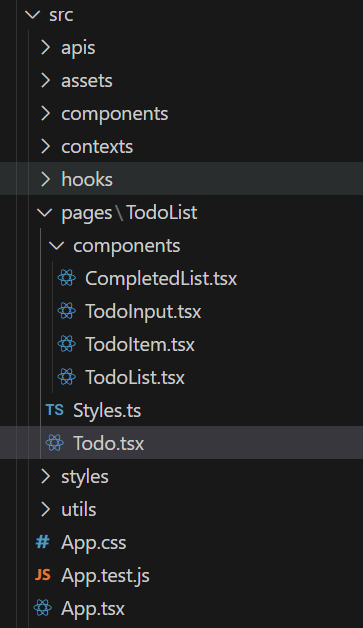
Task: Open the App.test.js file
Action: [x=105, y=576]
